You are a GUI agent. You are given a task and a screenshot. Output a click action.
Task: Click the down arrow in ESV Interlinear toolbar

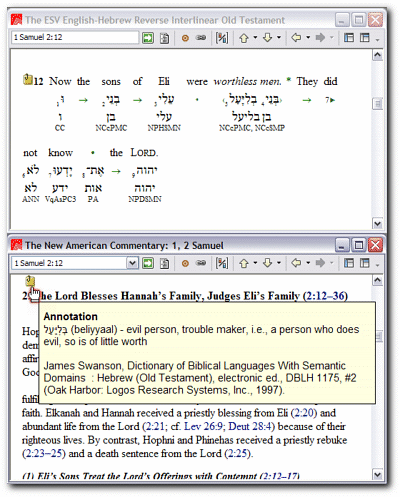click(268, 38)
